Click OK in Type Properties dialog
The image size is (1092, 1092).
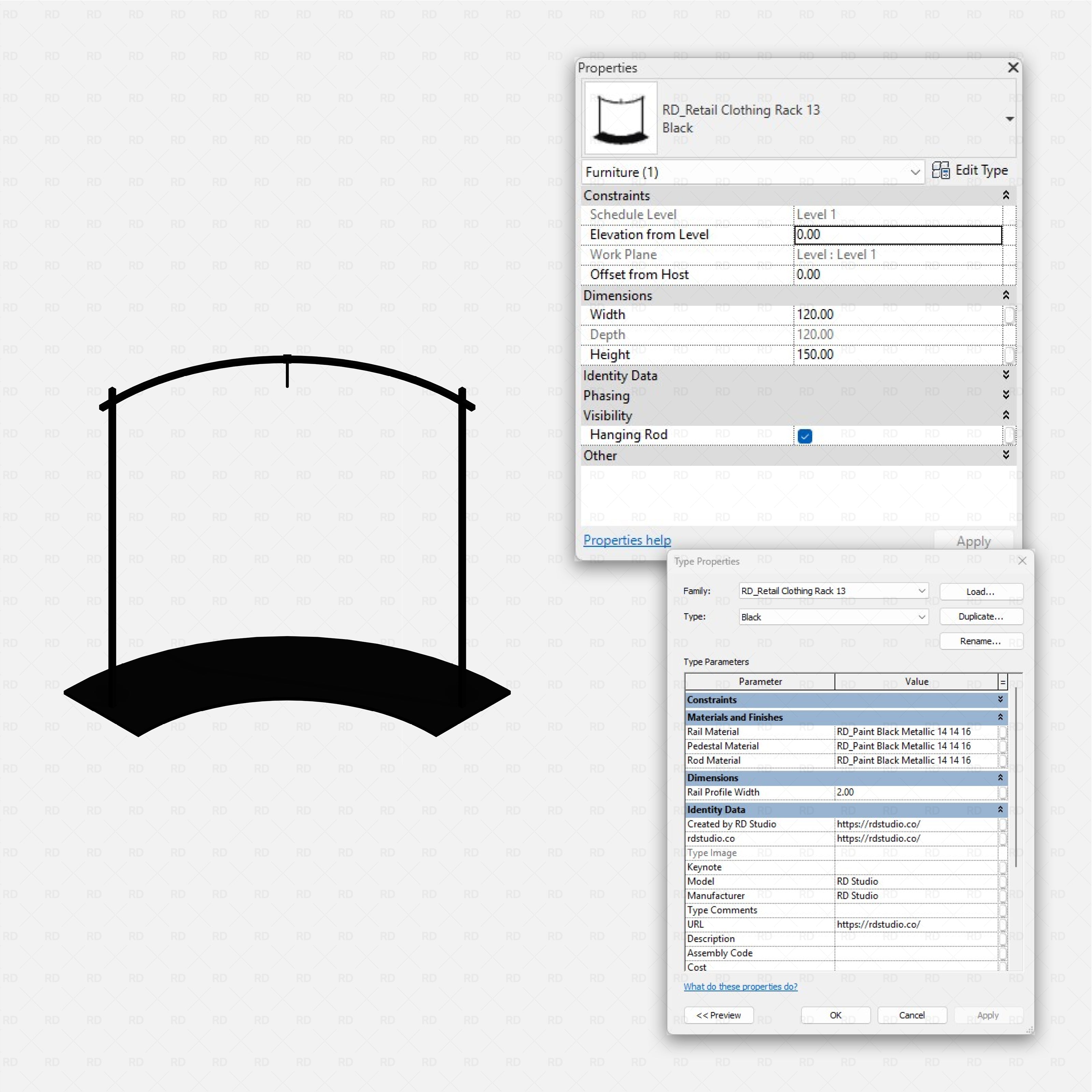[x=835, y=1015]
